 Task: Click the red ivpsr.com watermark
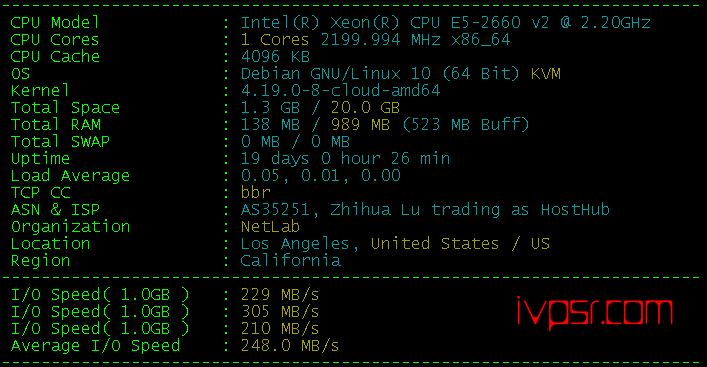tap(595, 312)
